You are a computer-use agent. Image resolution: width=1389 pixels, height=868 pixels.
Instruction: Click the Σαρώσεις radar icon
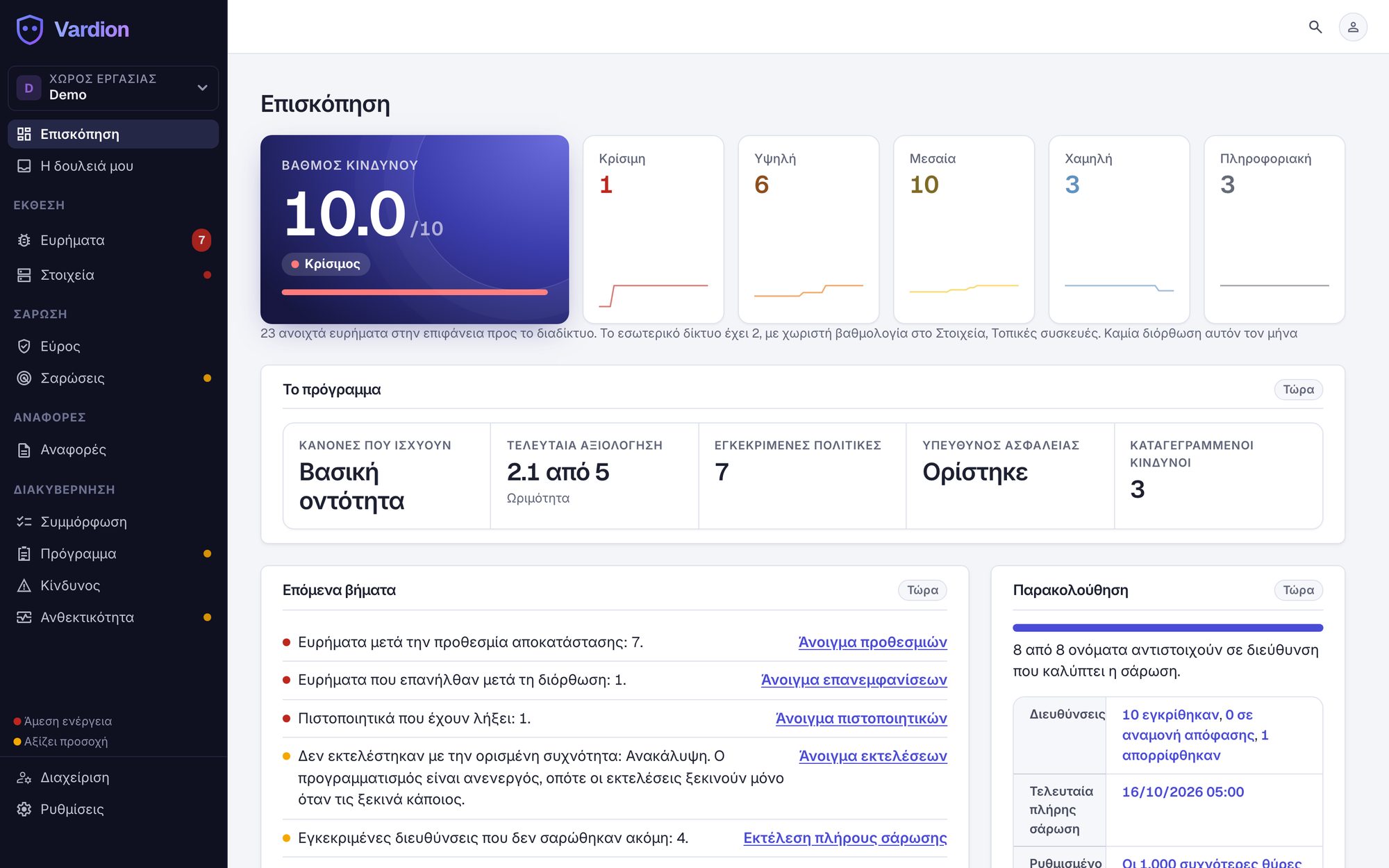coord(24,378)
